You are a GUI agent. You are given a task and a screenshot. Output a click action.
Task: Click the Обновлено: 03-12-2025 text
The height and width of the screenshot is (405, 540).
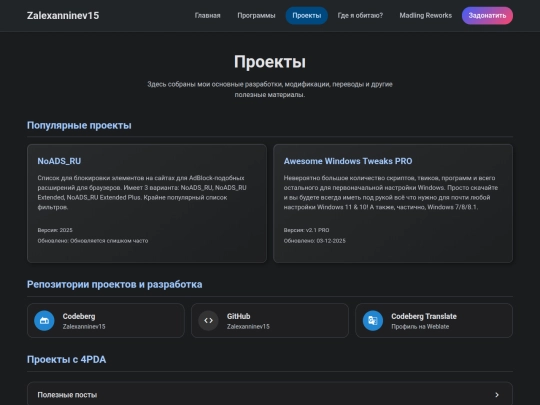coord(314,241)
